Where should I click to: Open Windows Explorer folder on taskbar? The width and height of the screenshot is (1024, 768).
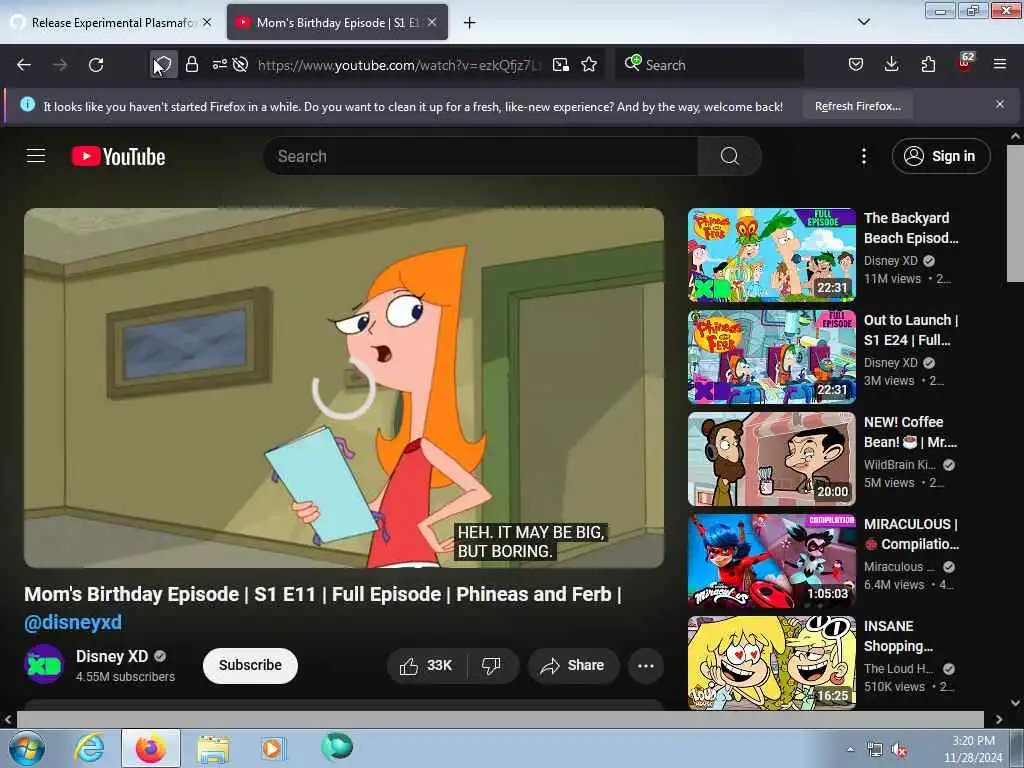(213, 748)
